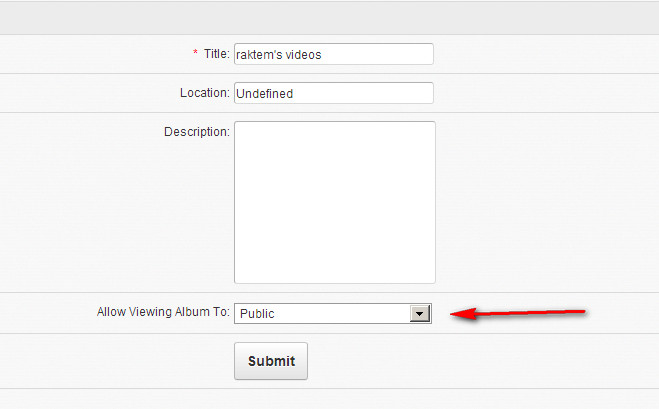The width and height of the screenshot is (659, 409).
Task: Click the Description label
Action: [197, 131]
